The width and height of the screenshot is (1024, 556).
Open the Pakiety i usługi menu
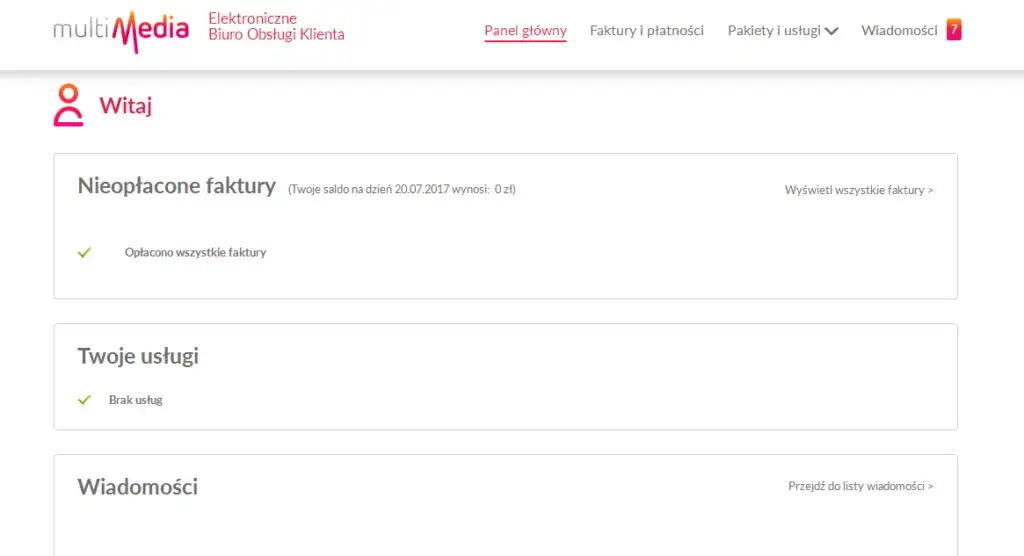tap(774, 31)
